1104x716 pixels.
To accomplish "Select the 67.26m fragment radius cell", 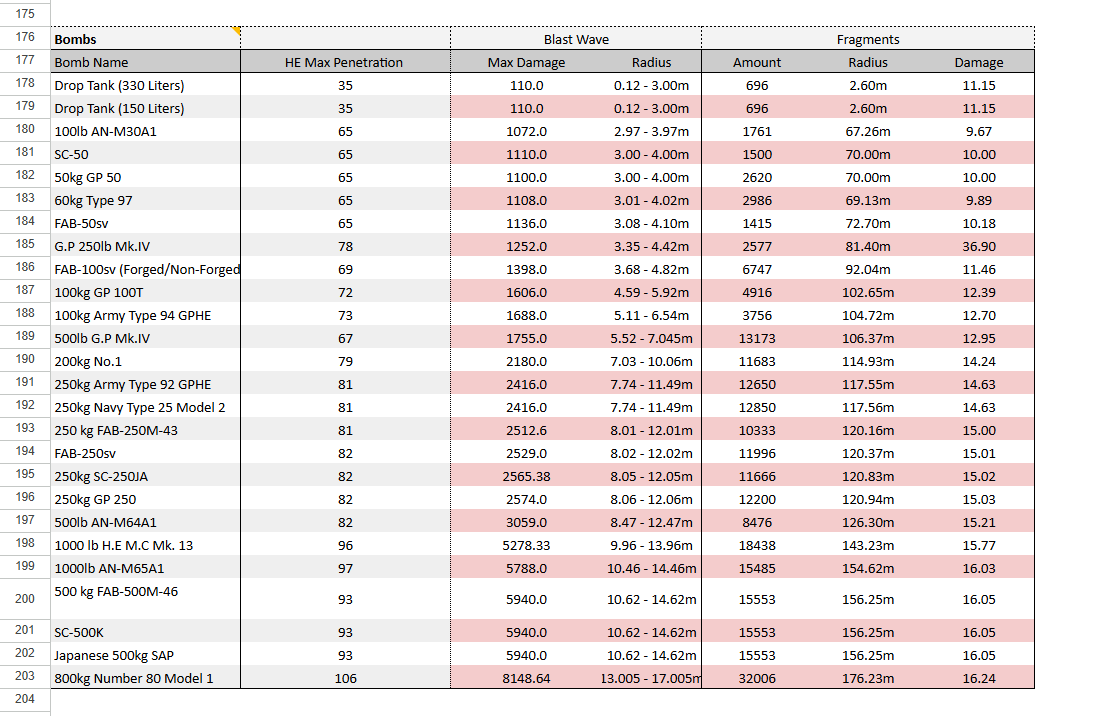I will click(867, 131).
